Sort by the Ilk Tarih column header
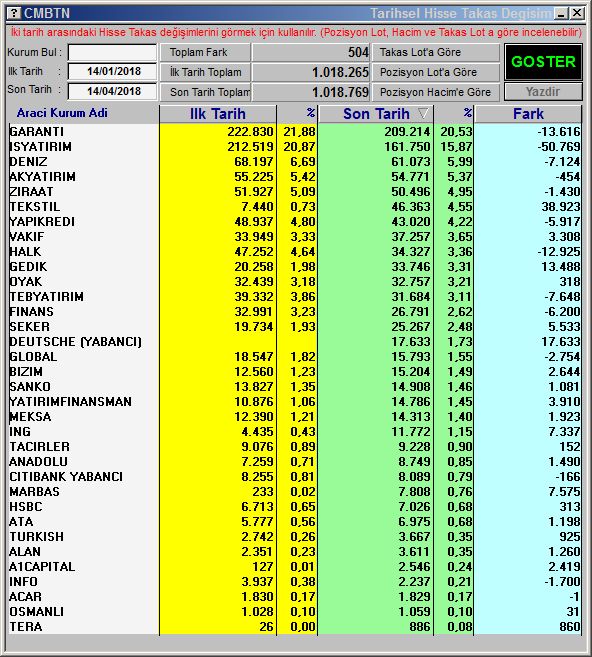592x657 pixels. tap(217, 114)
